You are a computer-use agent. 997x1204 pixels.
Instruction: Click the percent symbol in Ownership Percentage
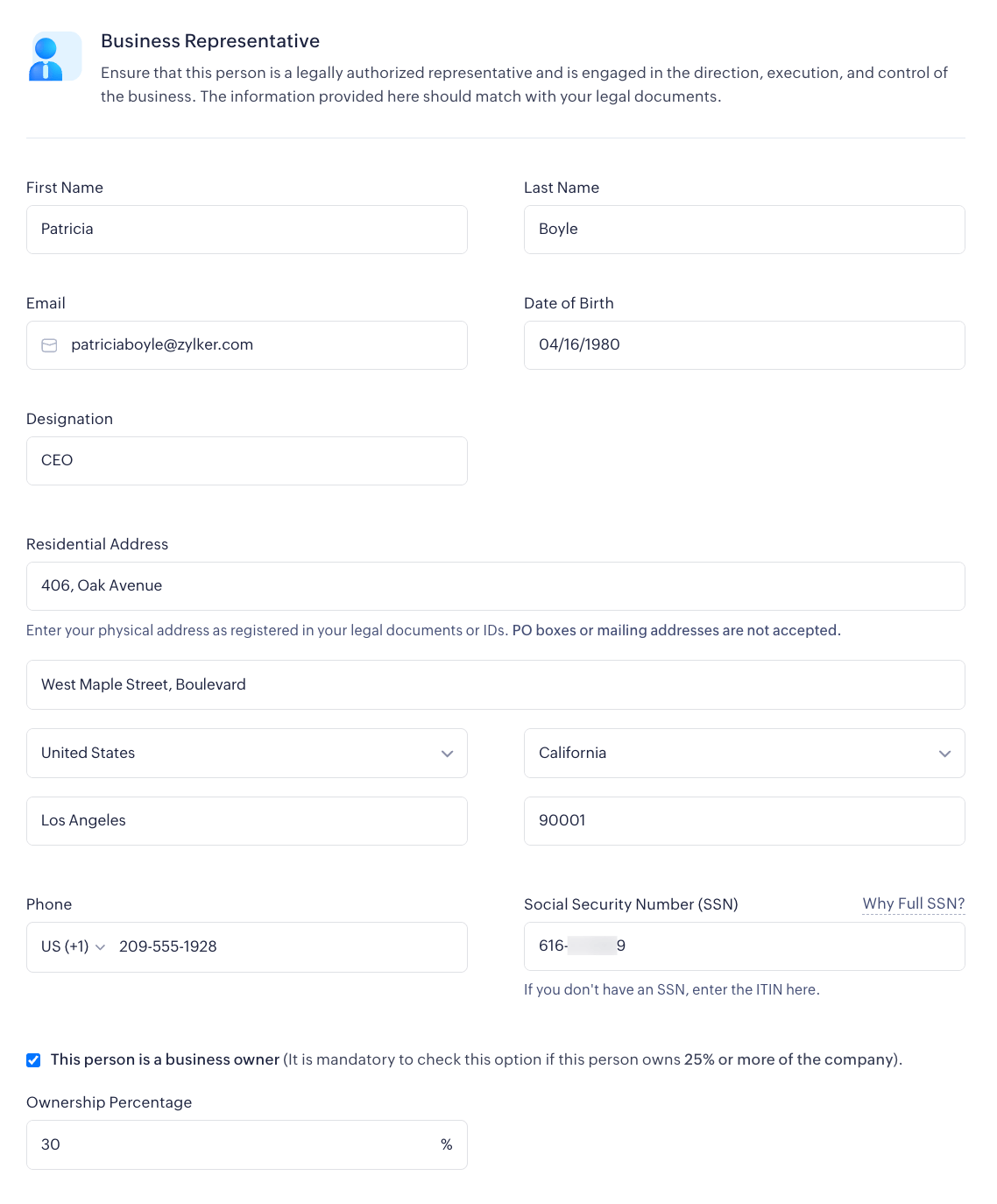point(446,1144)
